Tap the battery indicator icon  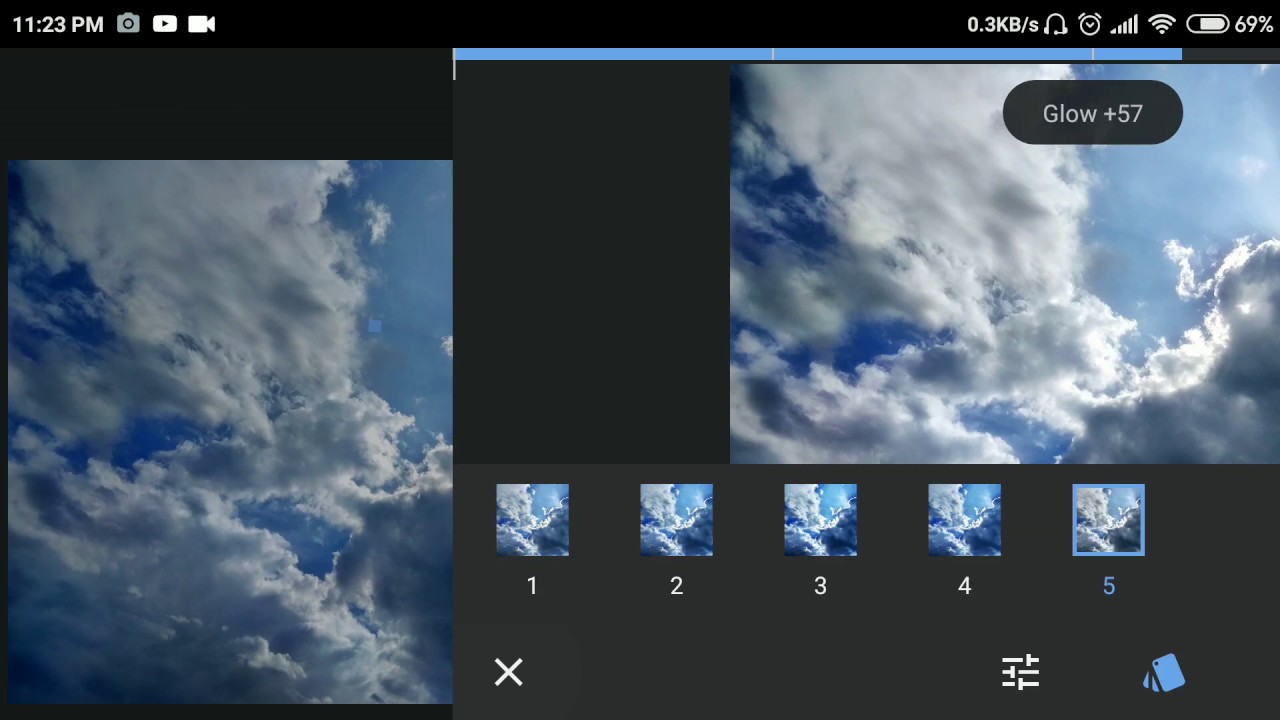pos(1207,24)
